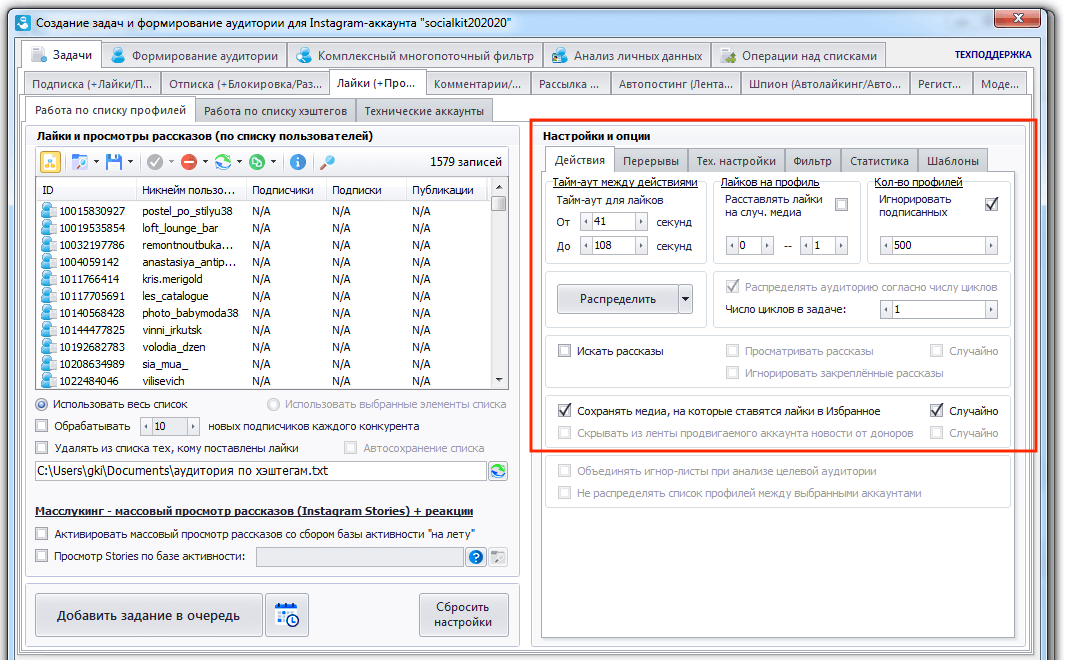The height and width of the screenshot is (660, 1066).
Task: Open the 'Фильтр' settings tab
Action: (x=812, y=161)
